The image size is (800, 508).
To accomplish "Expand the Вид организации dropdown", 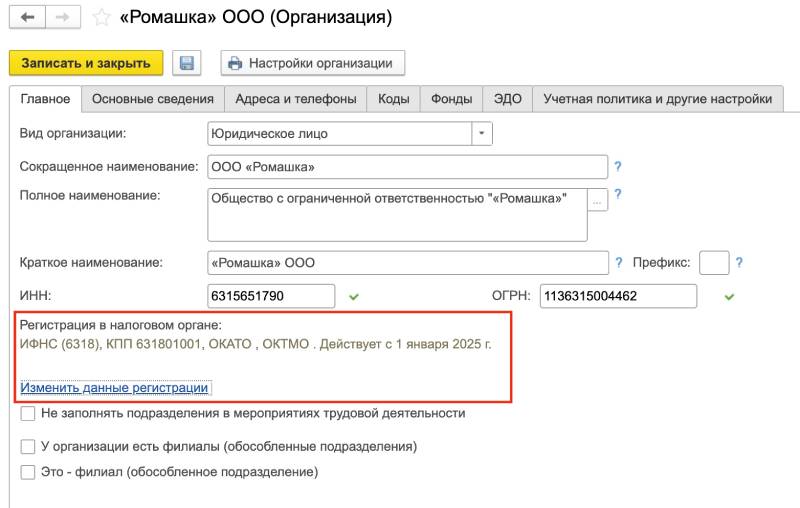I will point(483,133).
